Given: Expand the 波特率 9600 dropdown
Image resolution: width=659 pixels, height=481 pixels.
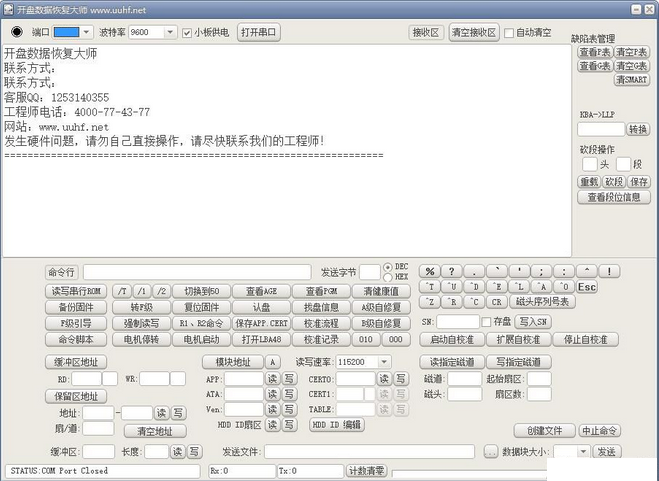Looking at the screenshot, I should (170, 32).
